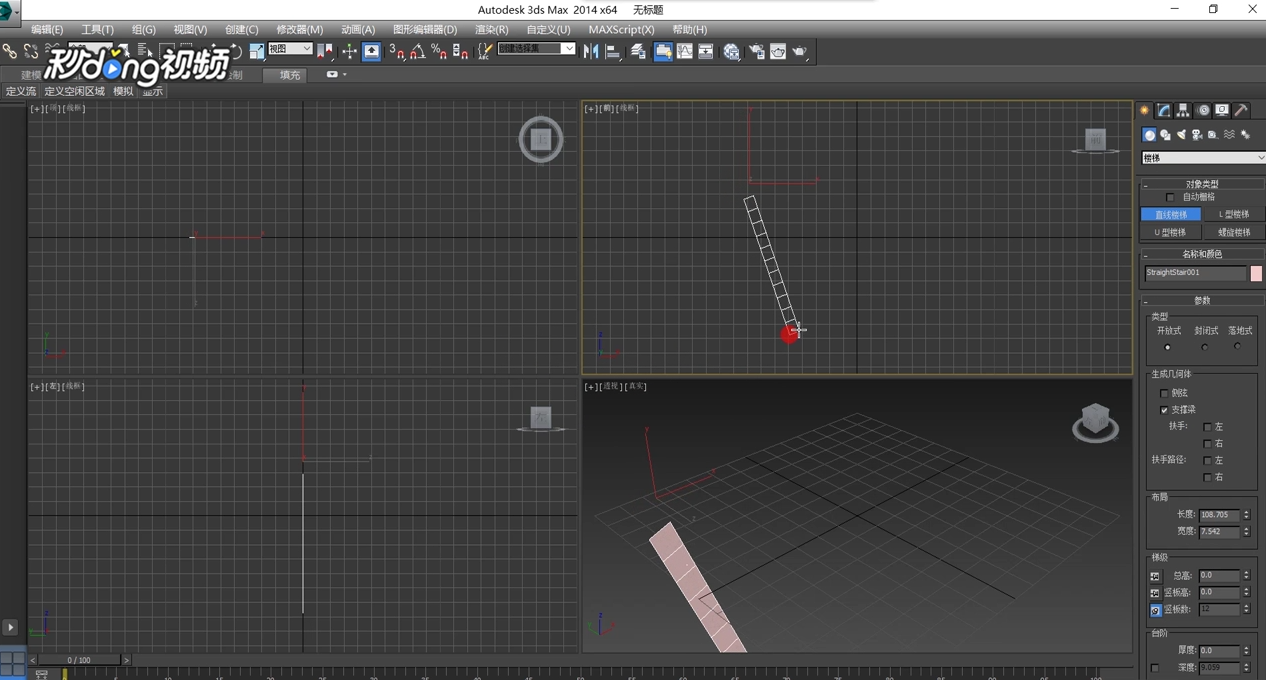Toggle the Percent Snap tool
The width and height of the screenshot is (1266, 680).
(439, 51)
